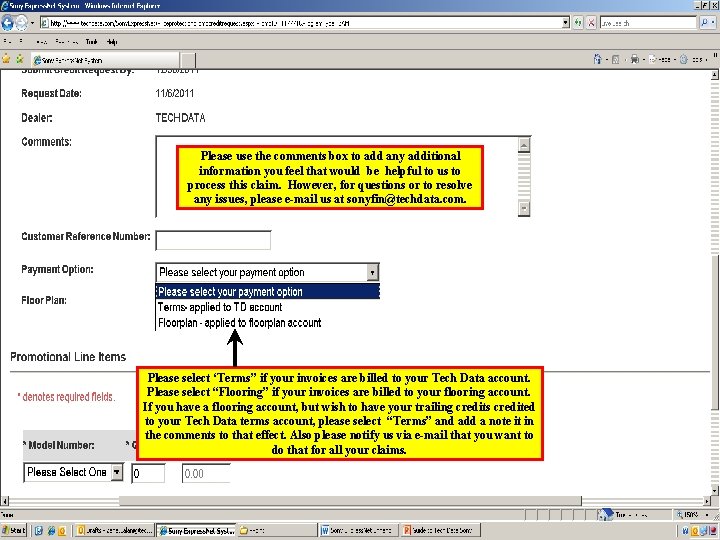Click the Outlook quick launch icon

point(62,531)
